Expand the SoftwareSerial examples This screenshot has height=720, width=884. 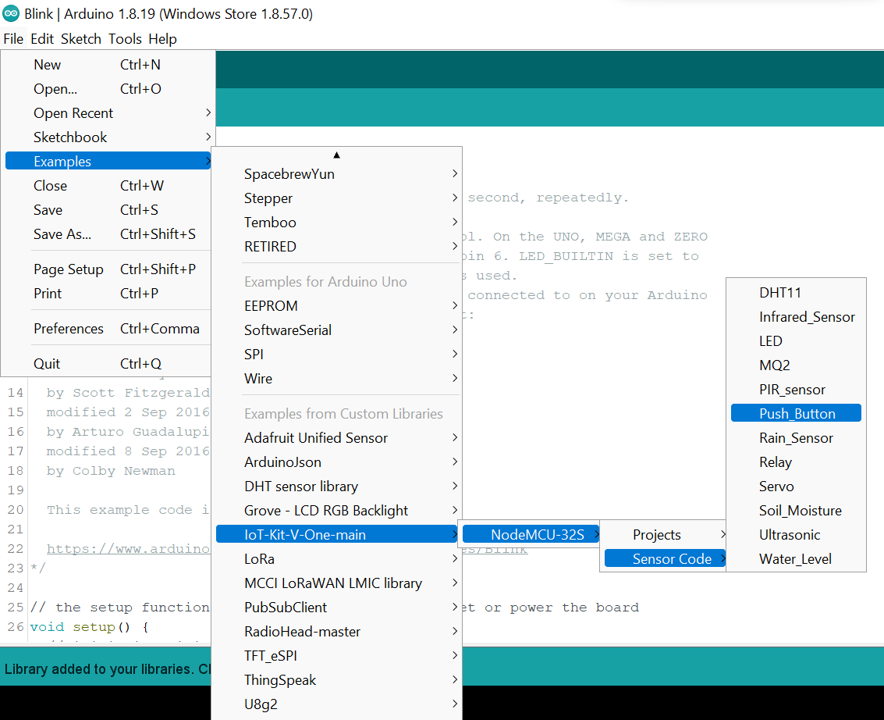pyautogui.click(x=337, y=330)
